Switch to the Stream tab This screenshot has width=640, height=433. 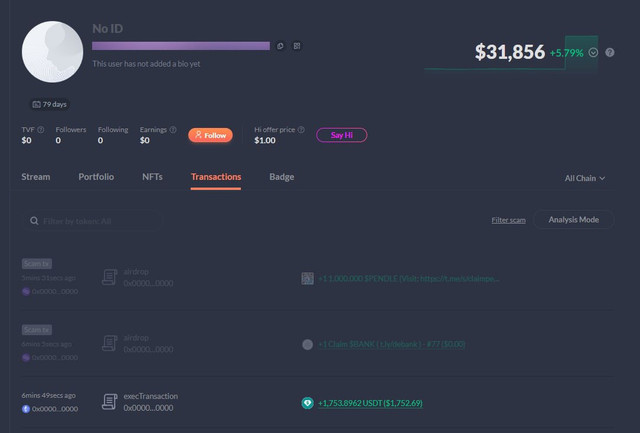tap(36, 177)
